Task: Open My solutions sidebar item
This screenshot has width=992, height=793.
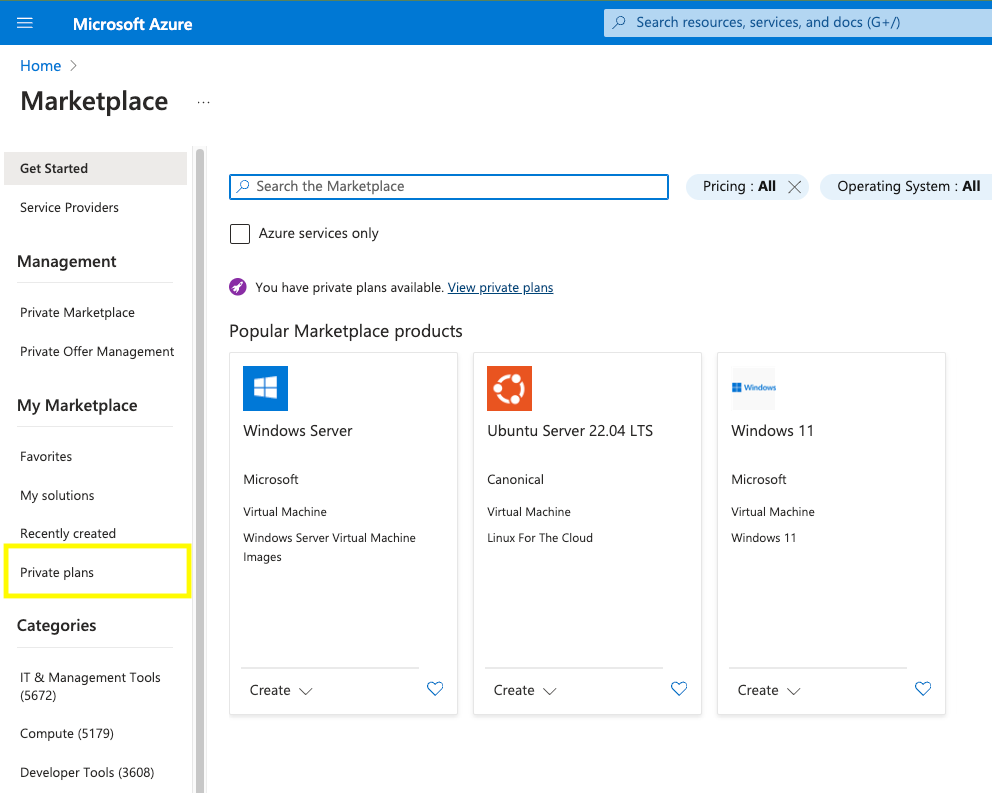Action: pyautogui.click(x=57, y=496)
